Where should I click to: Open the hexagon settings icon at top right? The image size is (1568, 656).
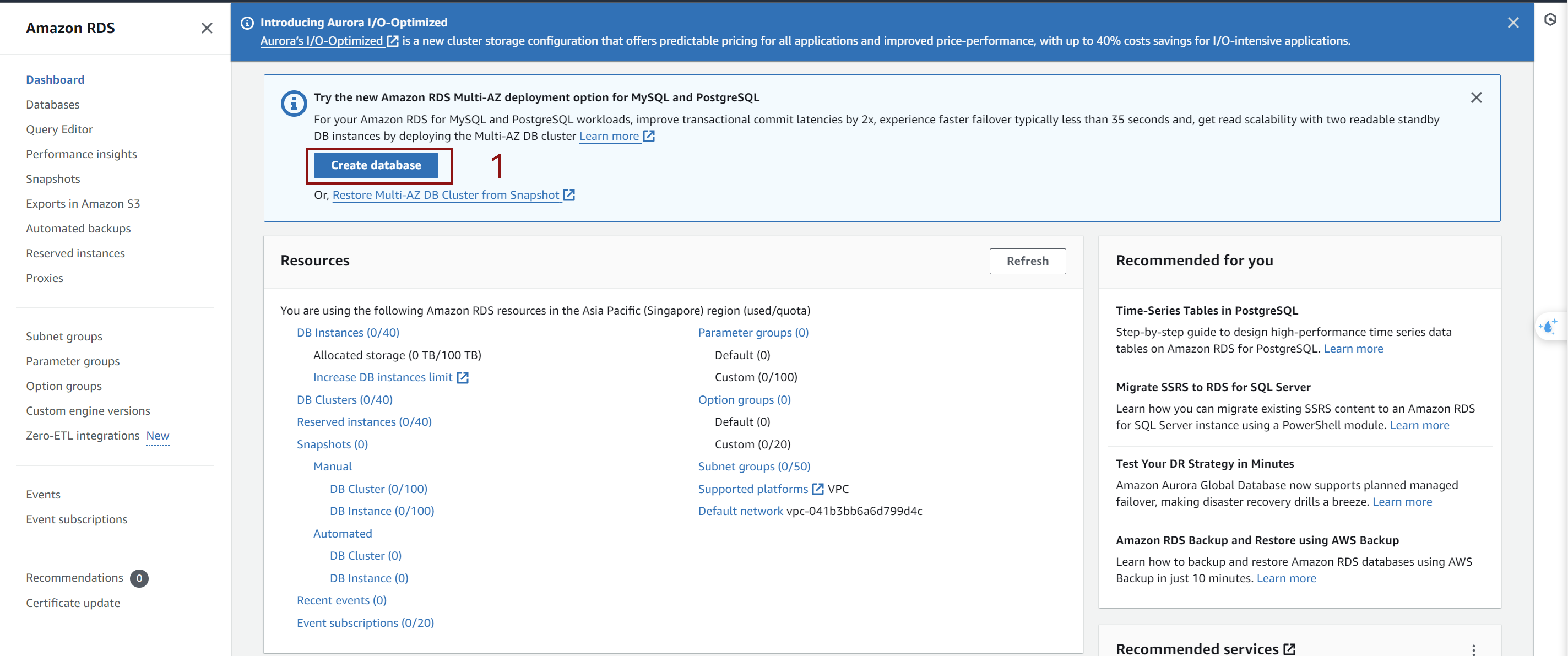(1550, 20)
